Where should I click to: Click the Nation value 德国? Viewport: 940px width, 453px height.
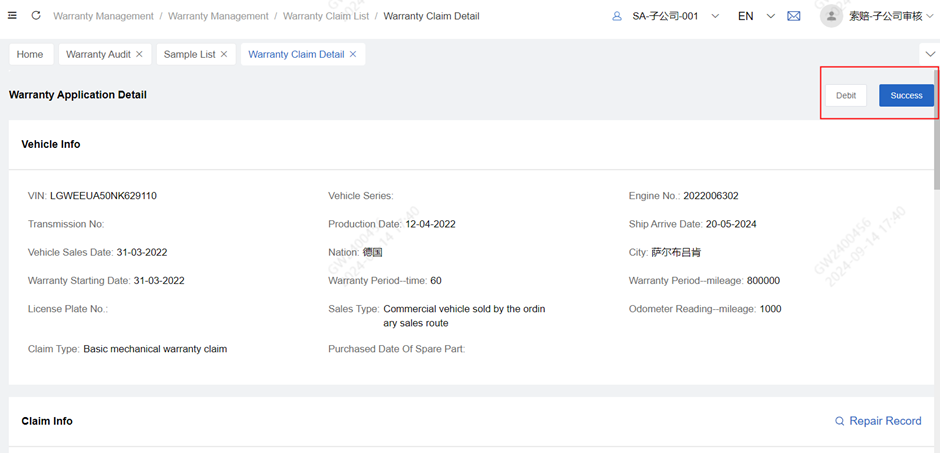(372, 252)
